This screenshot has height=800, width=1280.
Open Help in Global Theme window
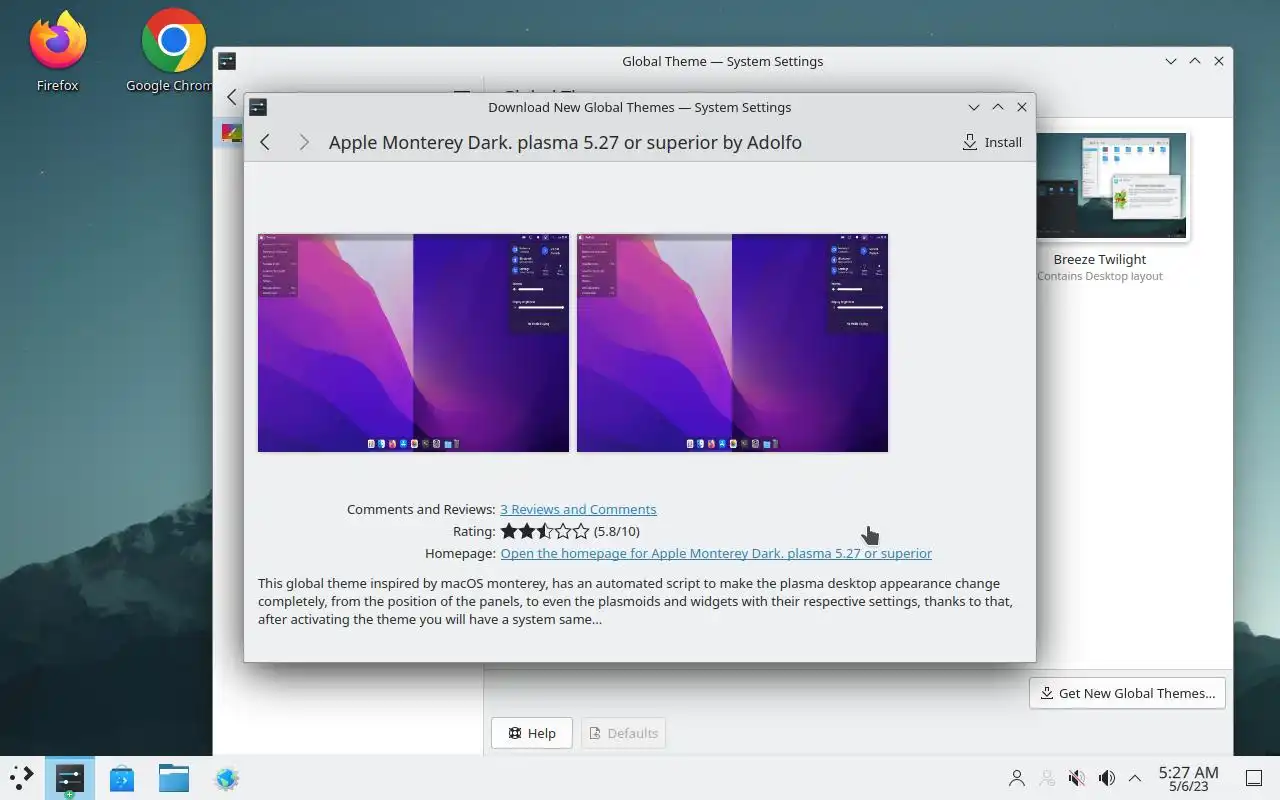coord(531,733)
